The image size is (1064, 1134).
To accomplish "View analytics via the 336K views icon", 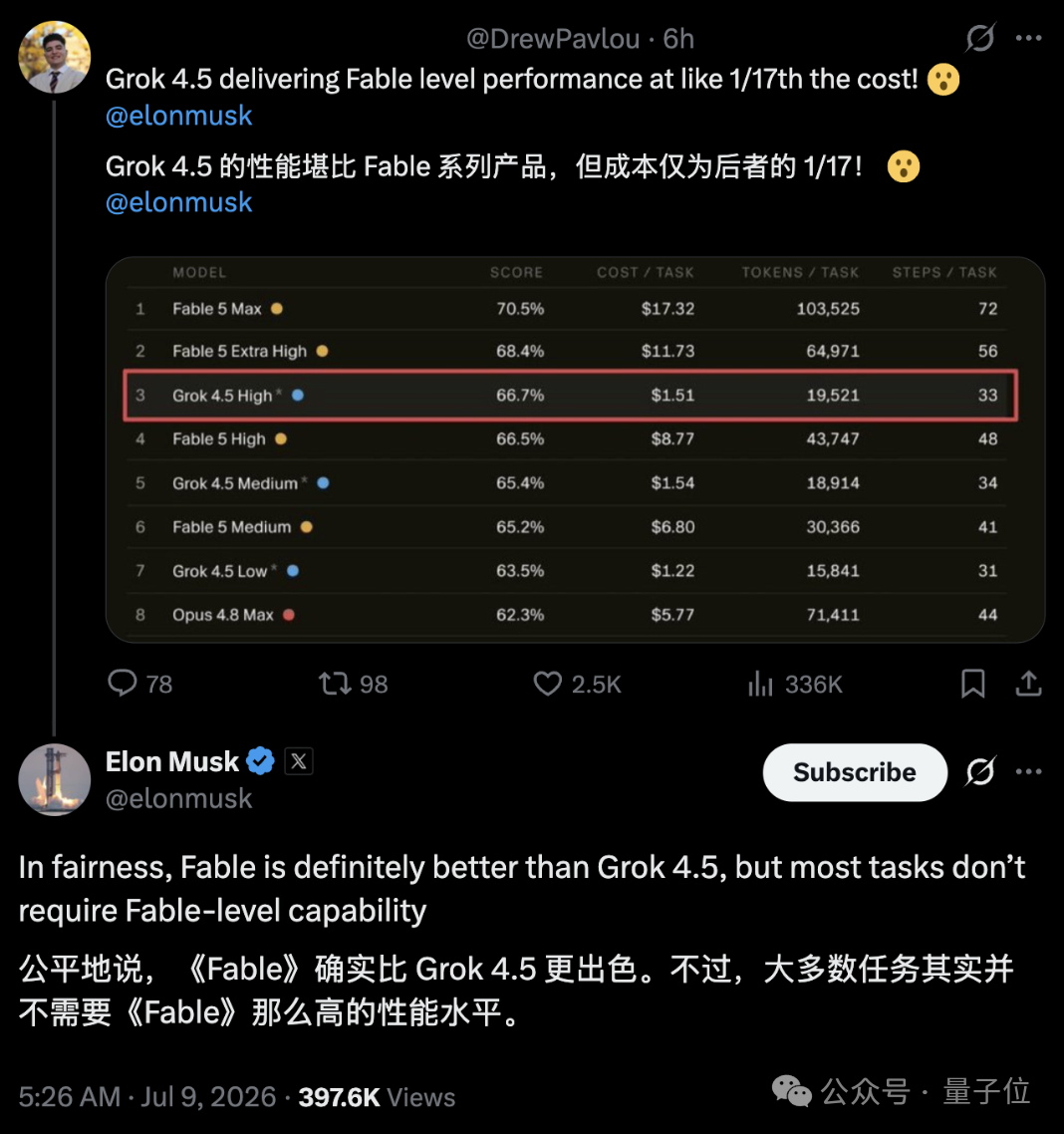I will (760, 684).
